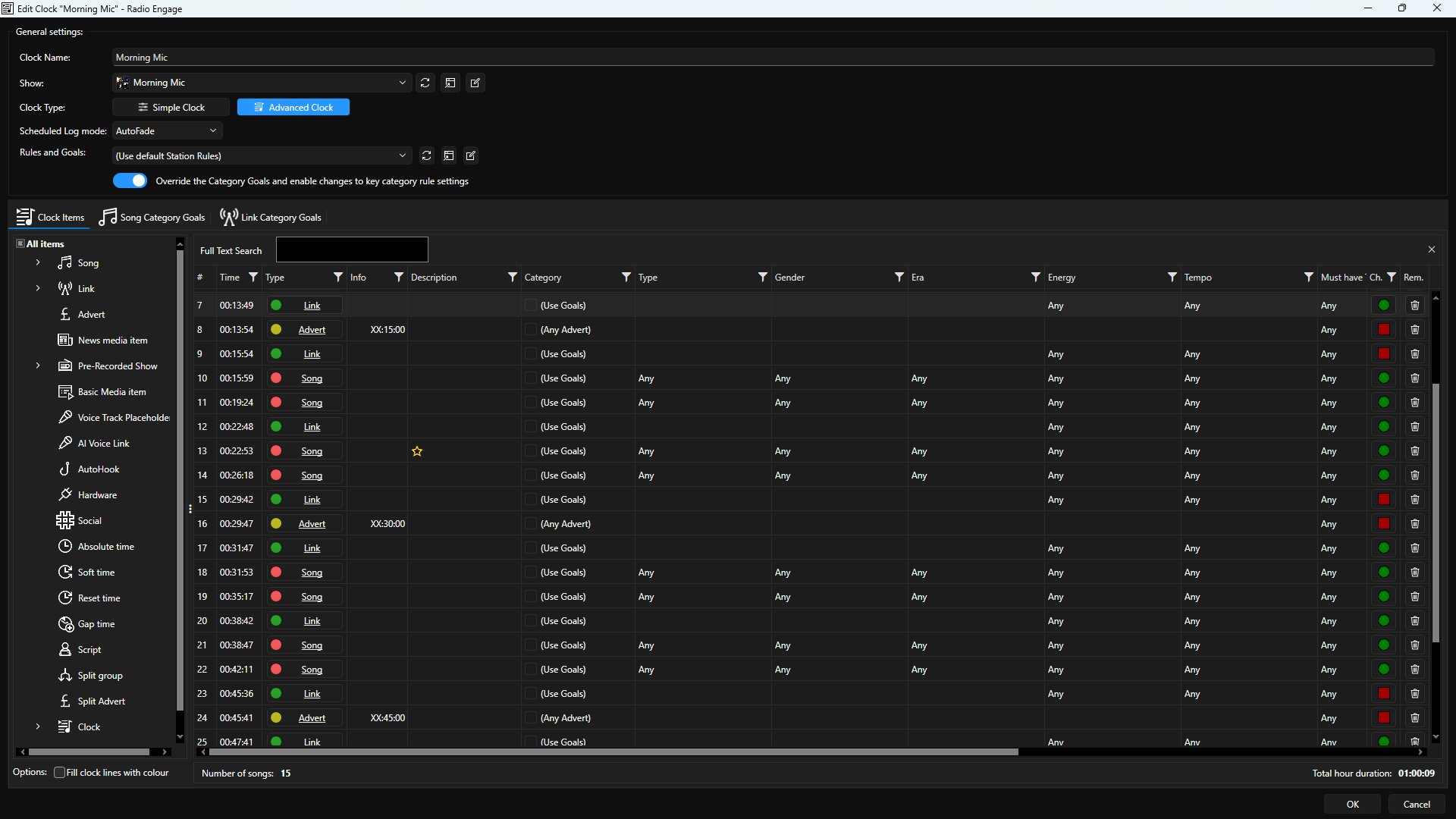This screenshot has height=819, width=1456.
Task: Click the table's horizontal scrollbar
Action: coord(613,752)
